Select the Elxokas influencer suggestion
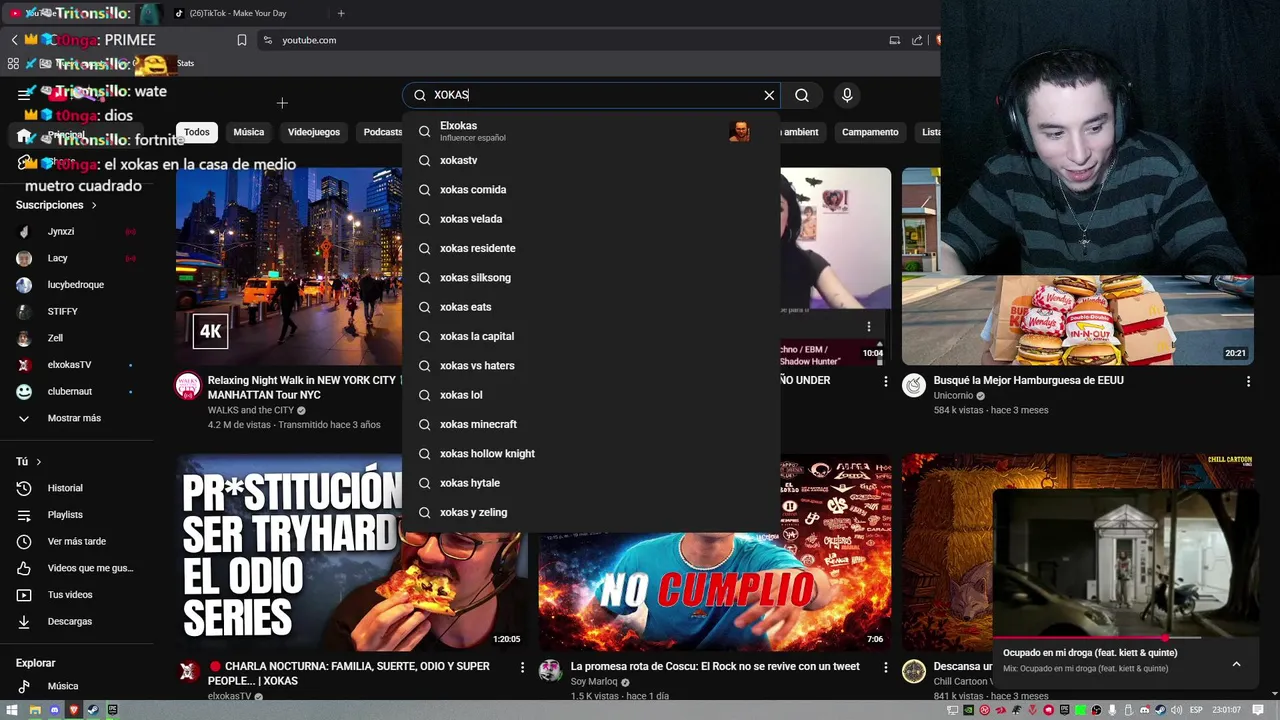This screenshot has height=720, width=1280. coord(591,131)
